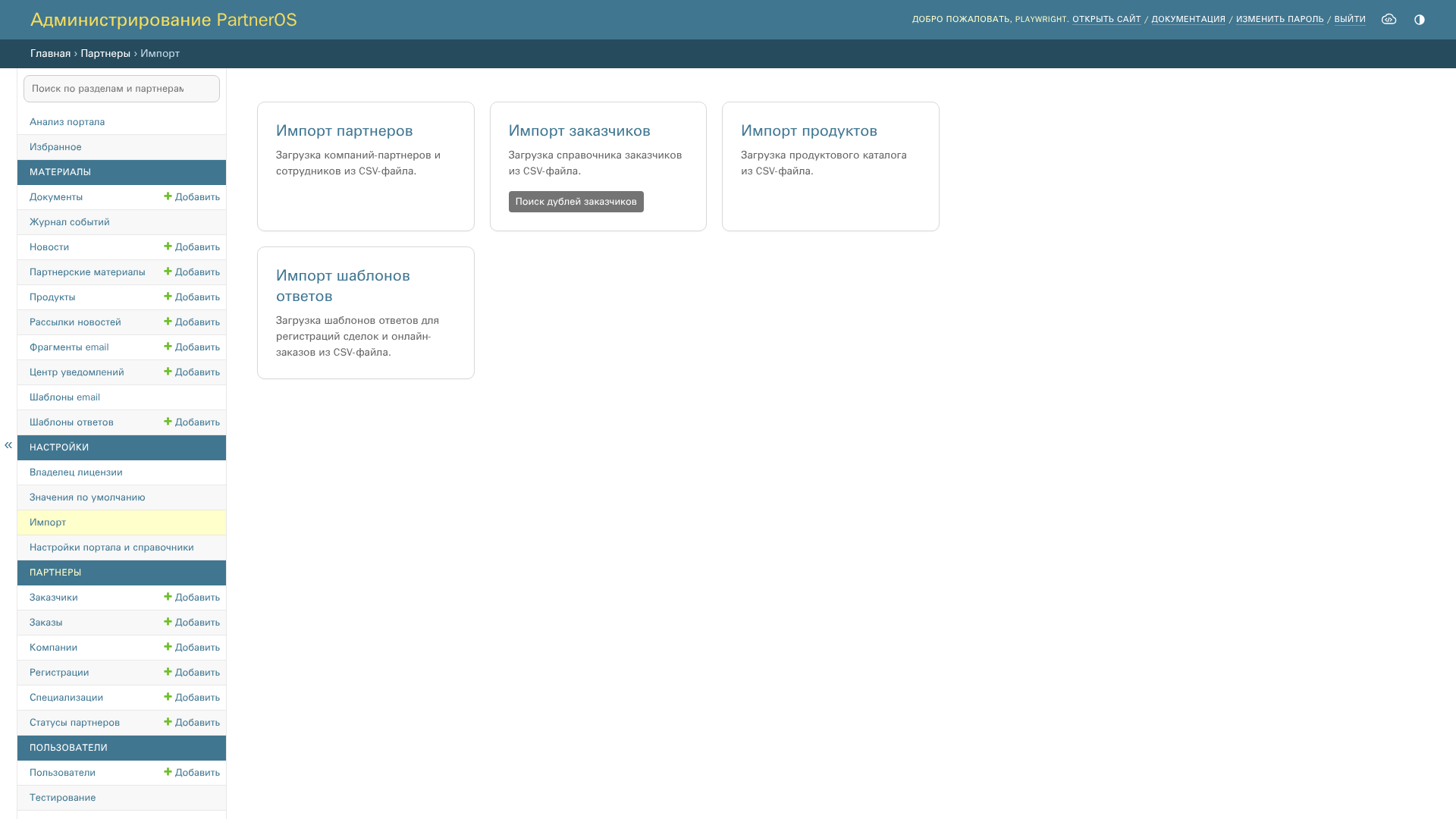Toggle the light/dark theme icon
1456x819 pixels.
1420,20
